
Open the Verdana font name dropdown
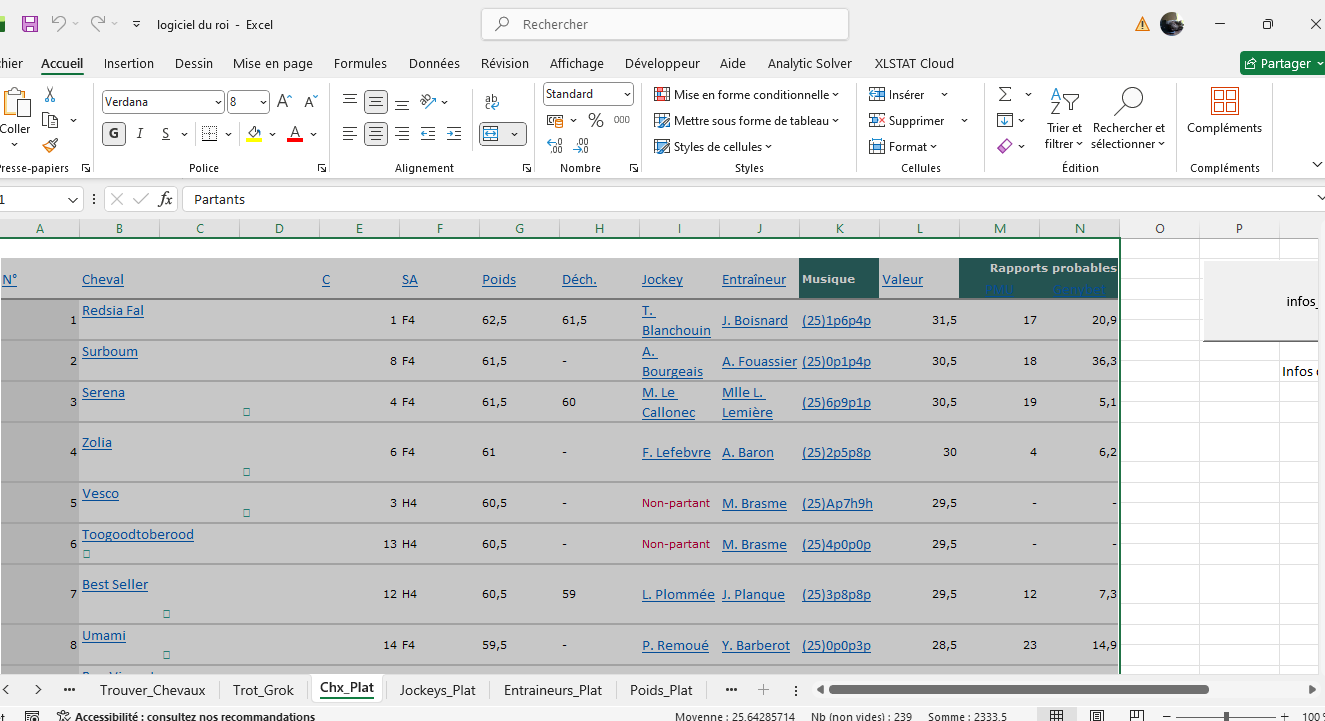[218, 102]
